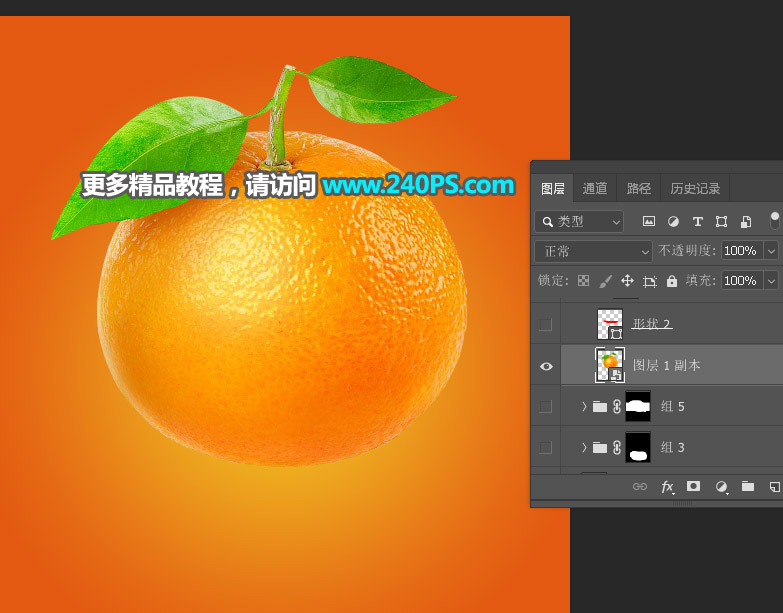Hide the 图层 1 副本 layer
Viewport: 783px width, 613px height.
click(546, 366)
